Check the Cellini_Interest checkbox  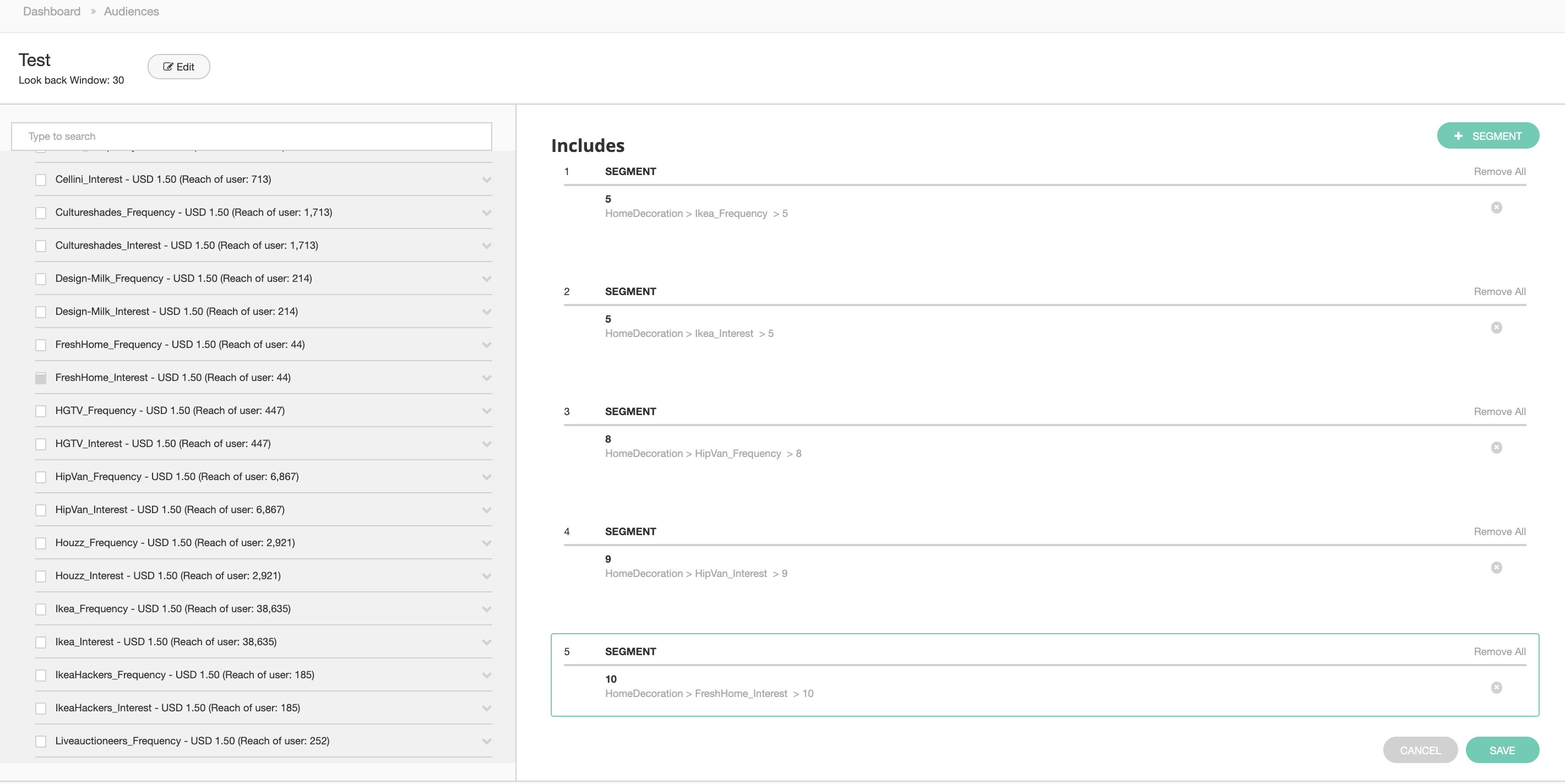(x=41, y=179)
